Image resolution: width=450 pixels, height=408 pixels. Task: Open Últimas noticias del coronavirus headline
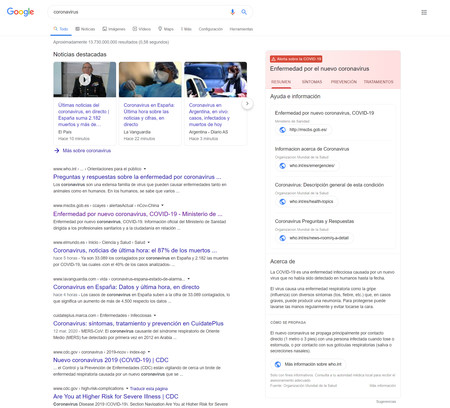(83, 115)
